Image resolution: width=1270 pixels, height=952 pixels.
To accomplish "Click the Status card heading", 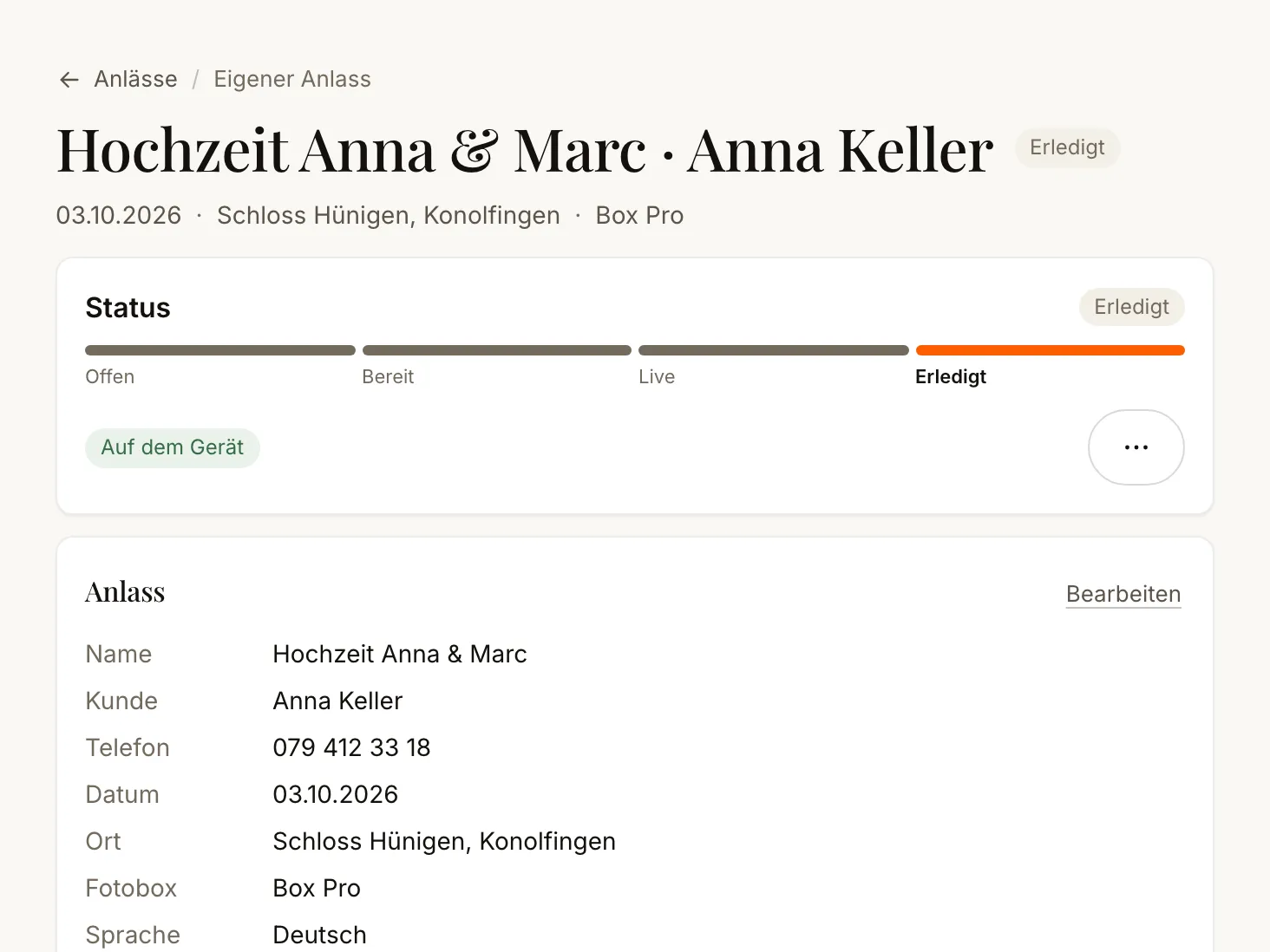I will tap(128, 308).
